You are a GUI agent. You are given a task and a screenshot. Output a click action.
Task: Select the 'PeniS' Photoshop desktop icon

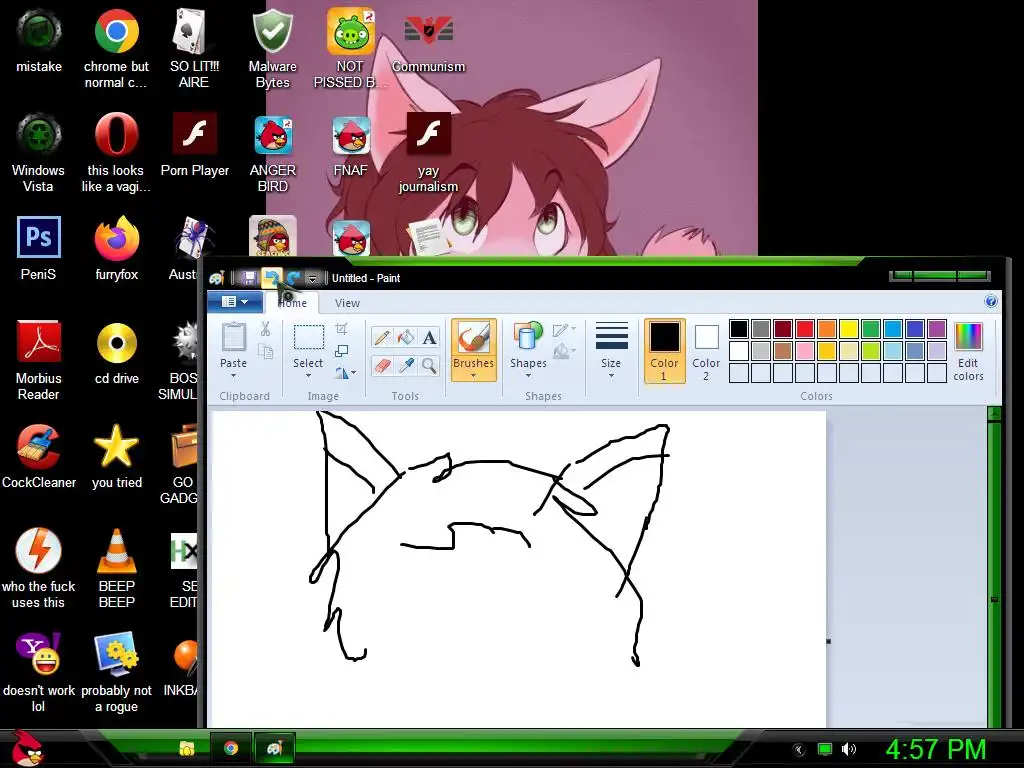coord(39,248)
